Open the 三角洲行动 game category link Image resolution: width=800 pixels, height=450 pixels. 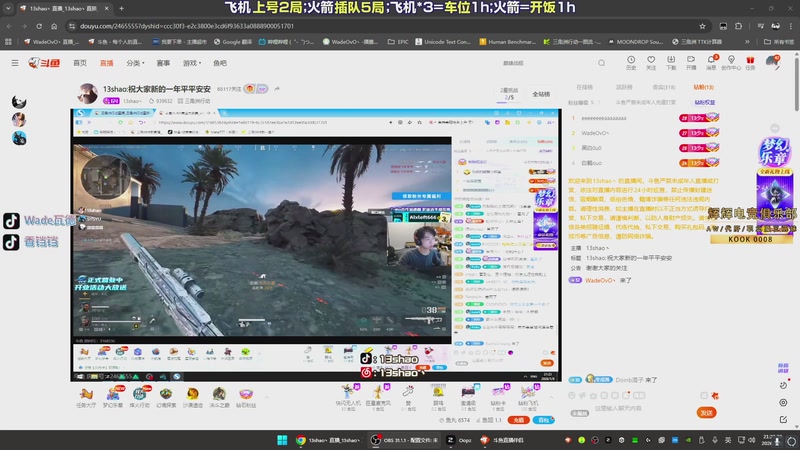point(194,101)
